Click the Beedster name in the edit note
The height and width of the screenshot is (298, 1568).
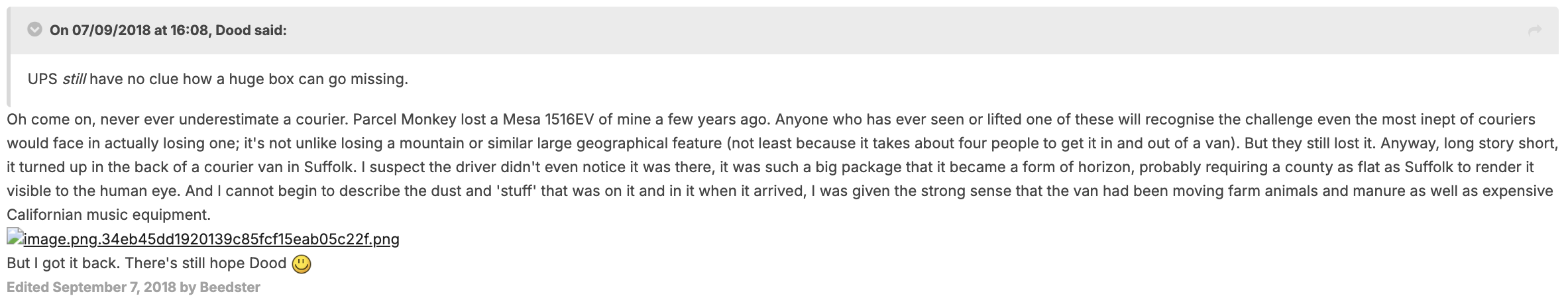click(x=230, y=287)
